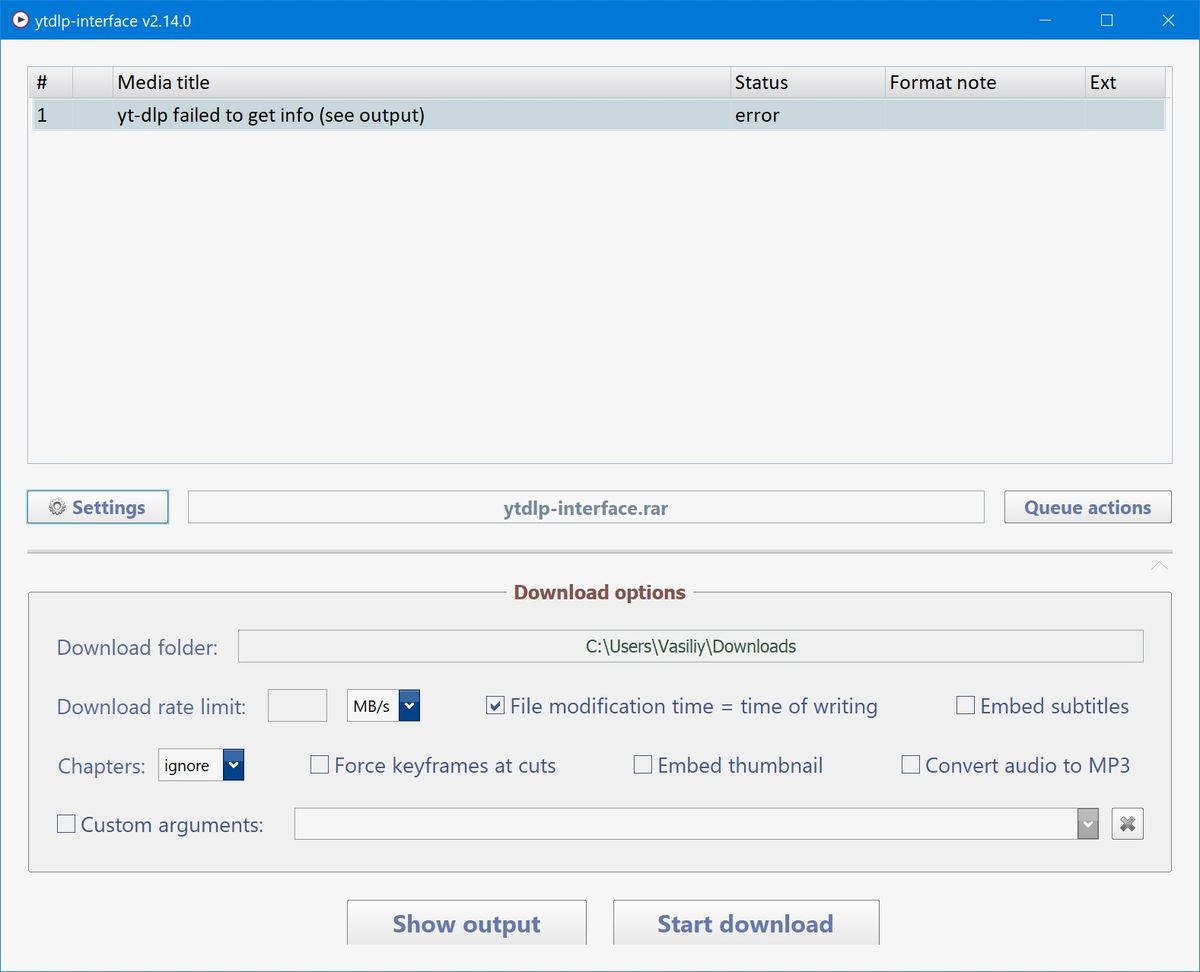Expand the Chapters ignore dropdown
This screenshot has width=1200, height=972.
pyautogui.click(x=233, y=766)
